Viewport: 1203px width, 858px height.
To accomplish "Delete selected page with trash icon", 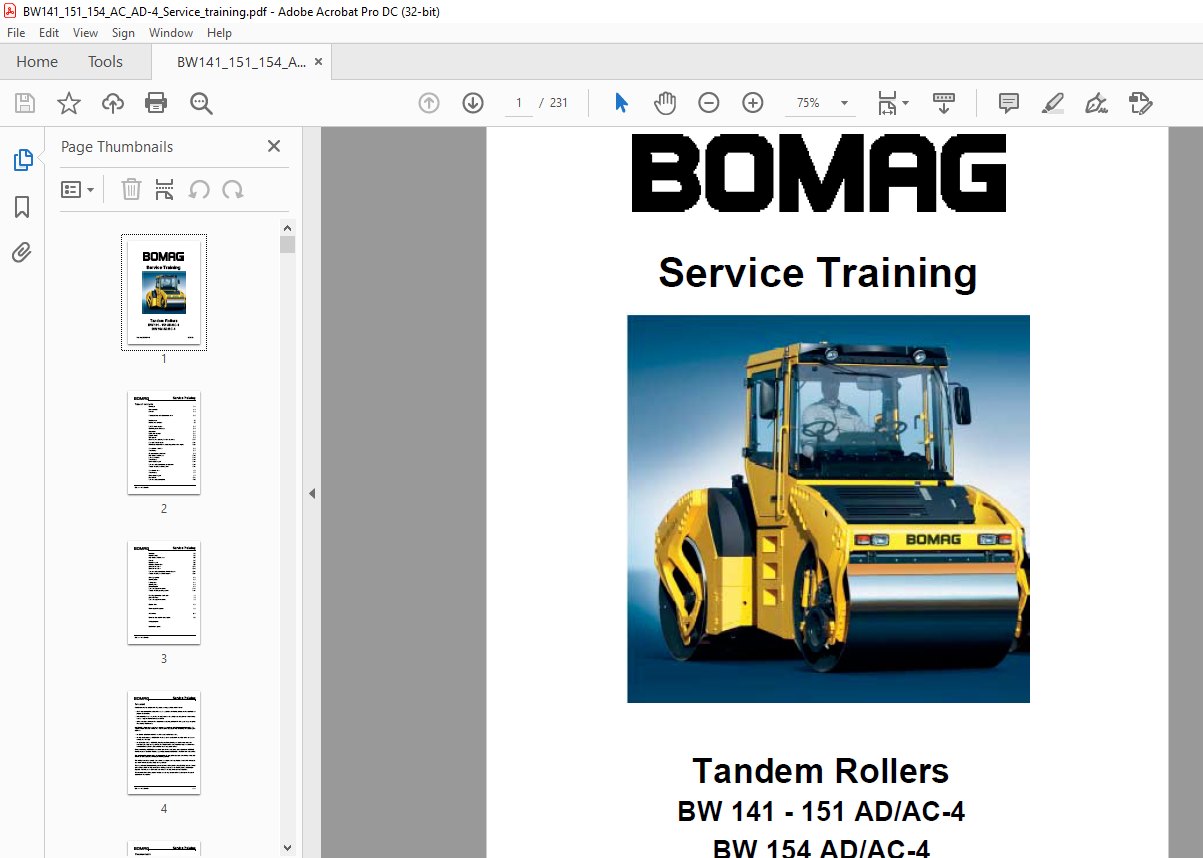I will (131, 189).
